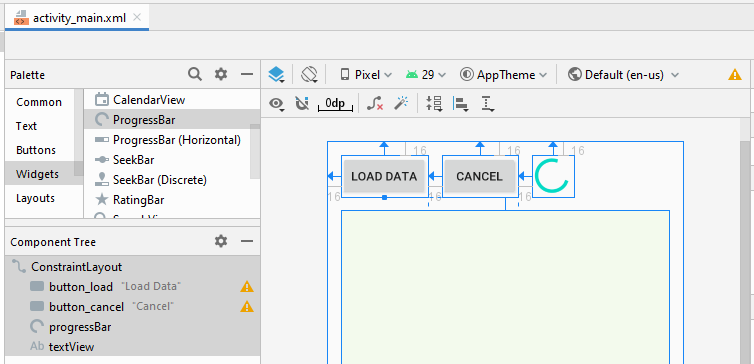Viewport: 754px width, 364px height.
Task: Select CANCEL button on canvas
Action: 479,176
